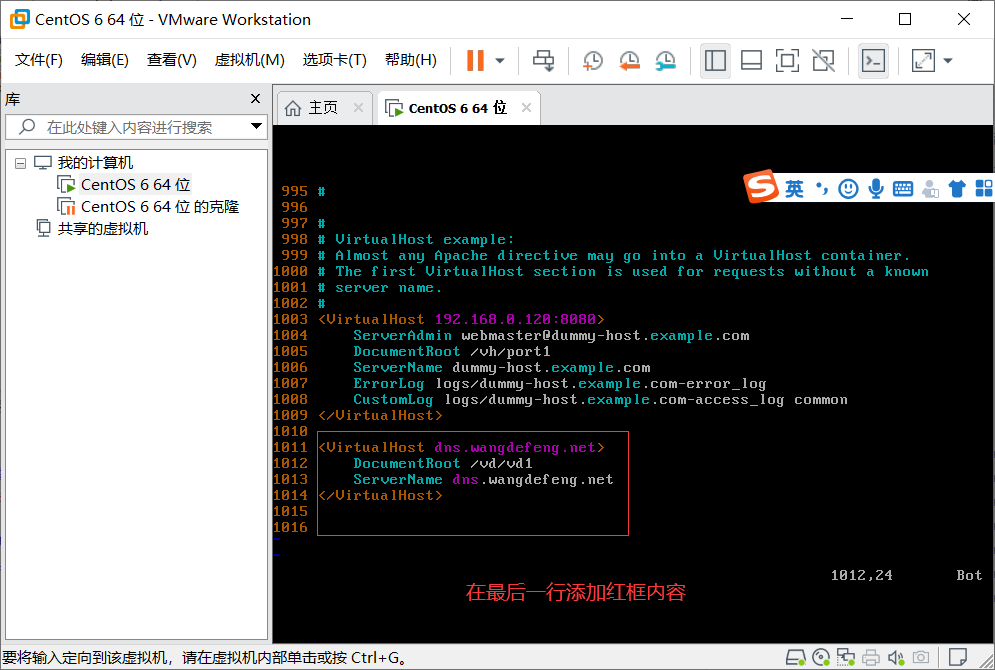Open the 帮助(H) menu
Screen dimensions: 995x670
(x=411, y=60)
